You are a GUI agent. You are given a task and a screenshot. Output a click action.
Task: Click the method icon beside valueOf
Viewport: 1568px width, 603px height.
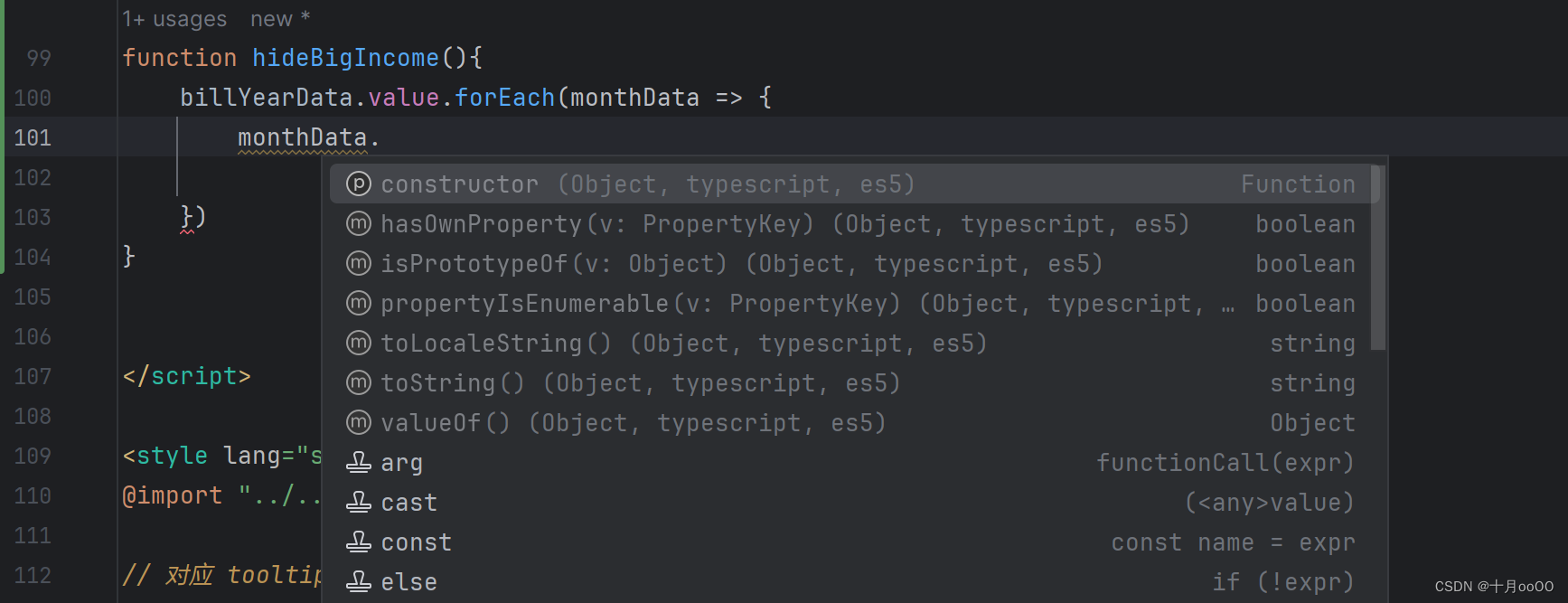[359, 423]
